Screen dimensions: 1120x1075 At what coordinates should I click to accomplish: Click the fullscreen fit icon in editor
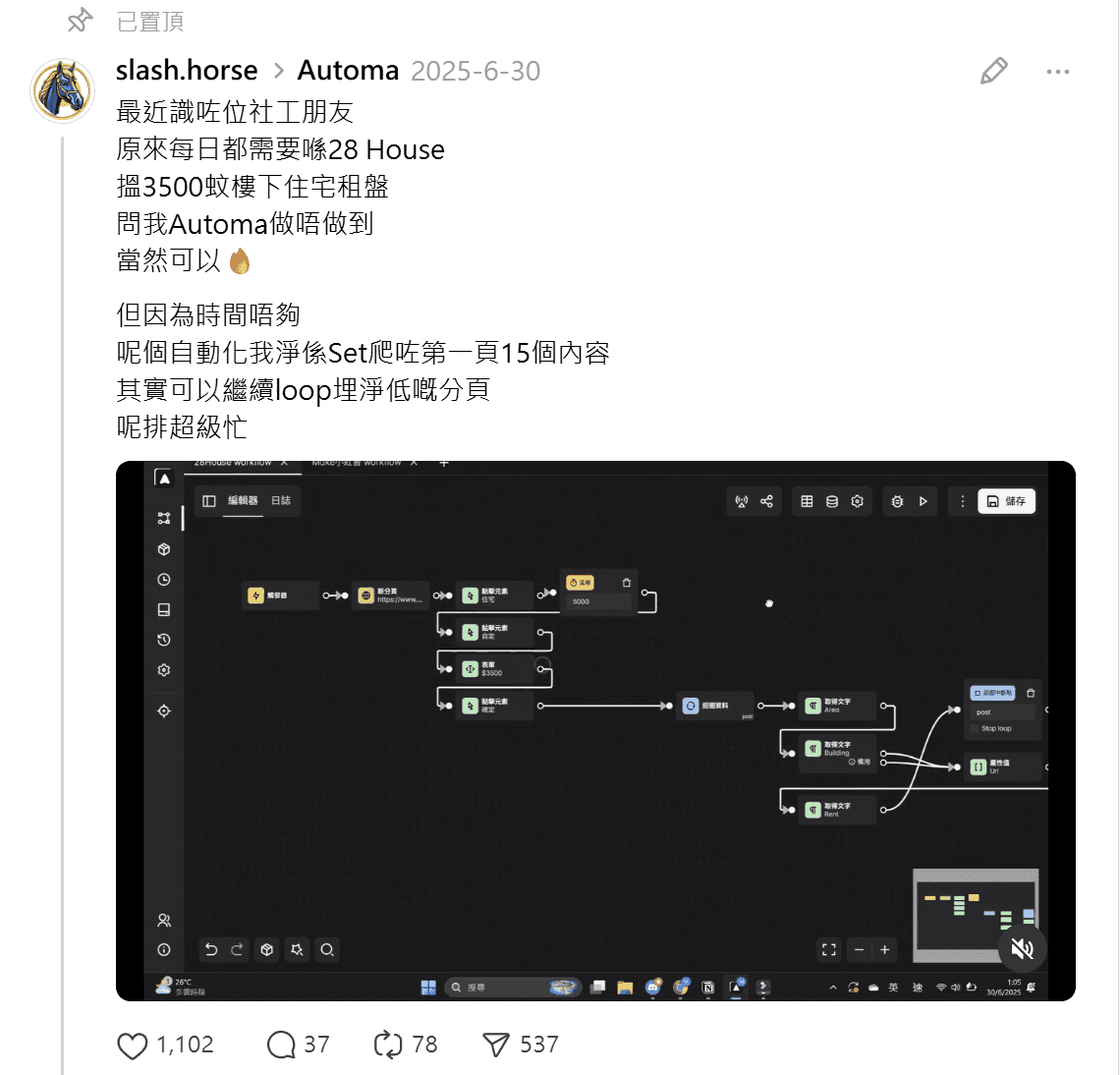pos(828,950)
